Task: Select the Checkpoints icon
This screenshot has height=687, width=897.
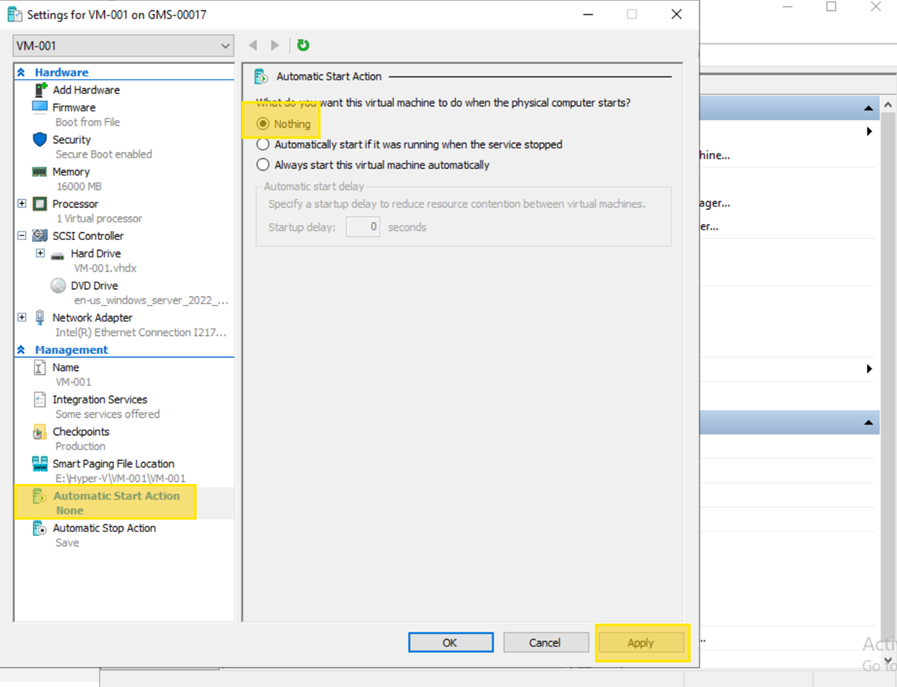Action: pos(40,432)
